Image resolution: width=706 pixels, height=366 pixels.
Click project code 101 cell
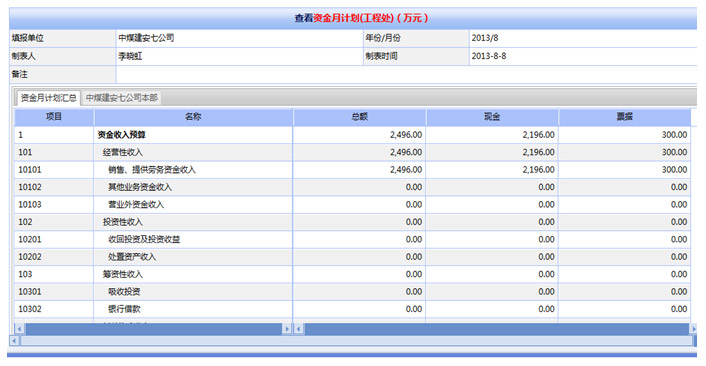[54, 152]
